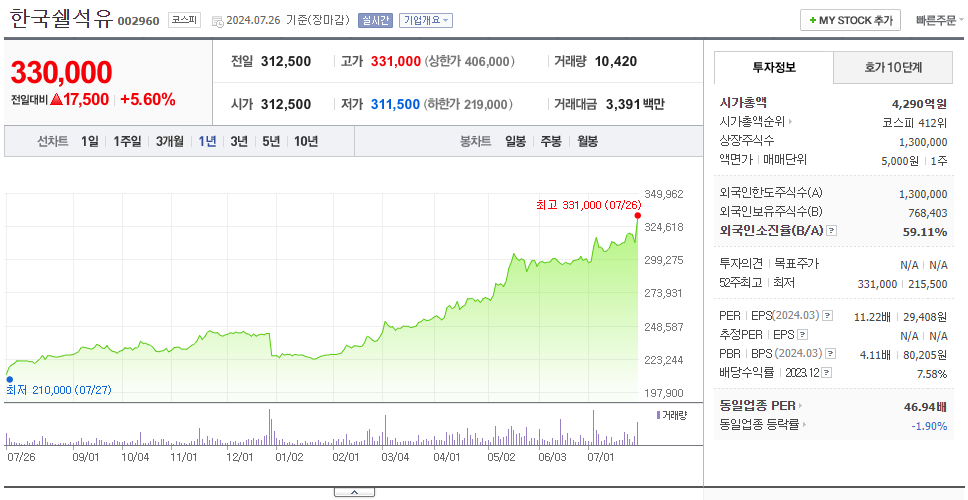
Task: Click help icon next to PER EPS(2024.03)
Action: [827, 316]
